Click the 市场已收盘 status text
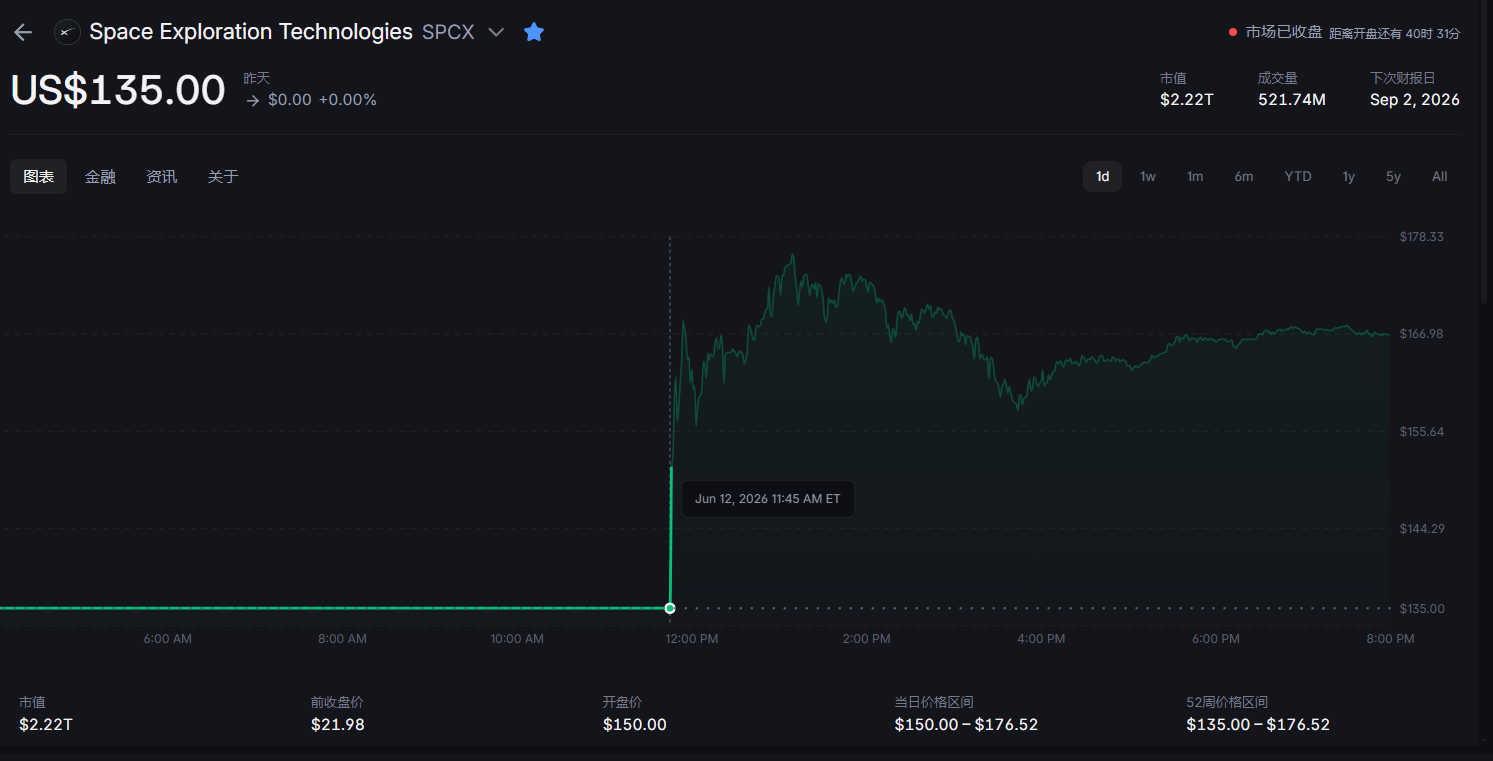1493x761 pixels. pos(1284,32)
